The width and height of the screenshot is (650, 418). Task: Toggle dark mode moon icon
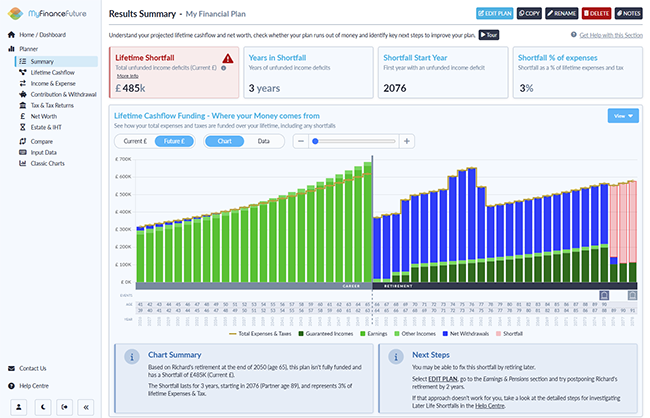(x=43, y=407)
